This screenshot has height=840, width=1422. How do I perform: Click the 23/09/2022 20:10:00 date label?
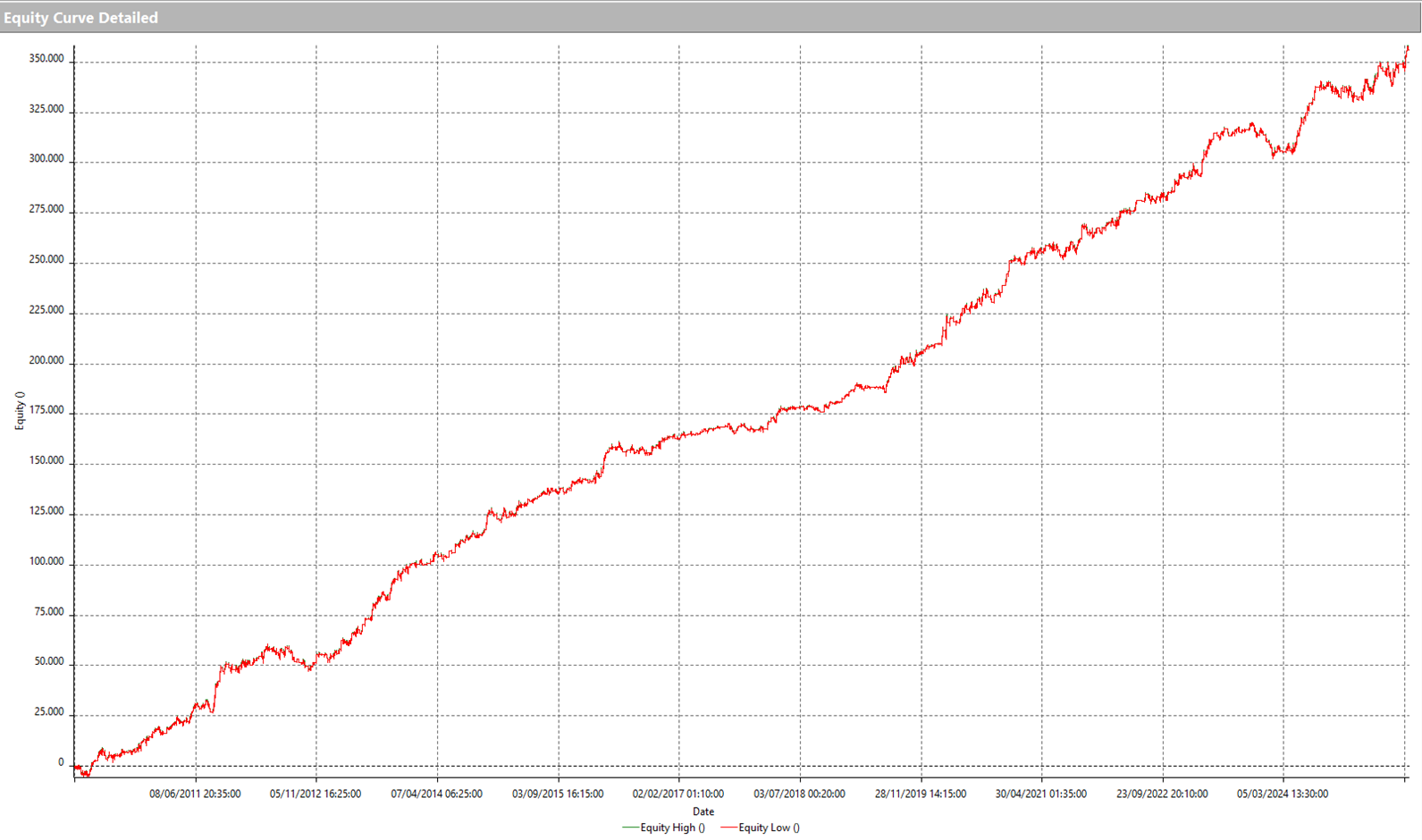(x=1162, y=794)
